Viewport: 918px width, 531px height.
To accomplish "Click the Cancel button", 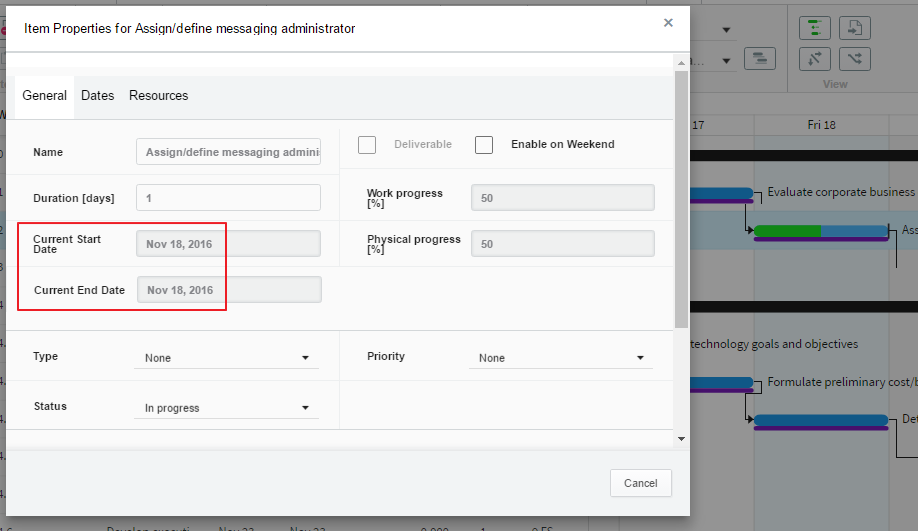I will [640, 483].
